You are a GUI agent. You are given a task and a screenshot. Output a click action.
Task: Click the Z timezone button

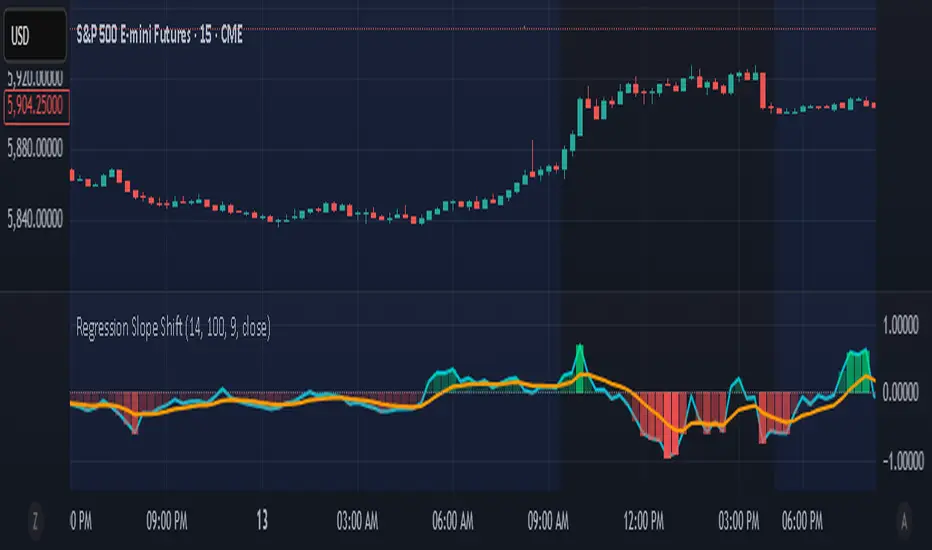35,520
